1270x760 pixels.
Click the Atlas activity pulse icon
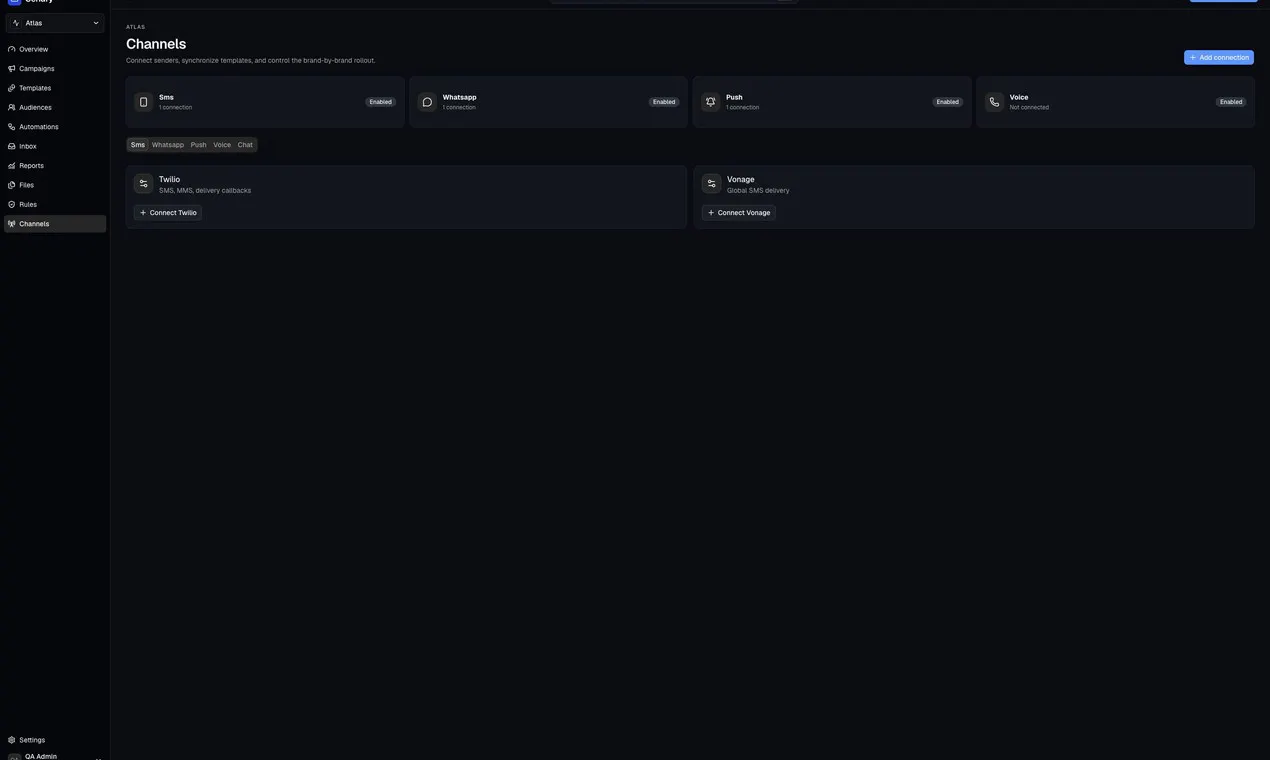coord(16,23)
